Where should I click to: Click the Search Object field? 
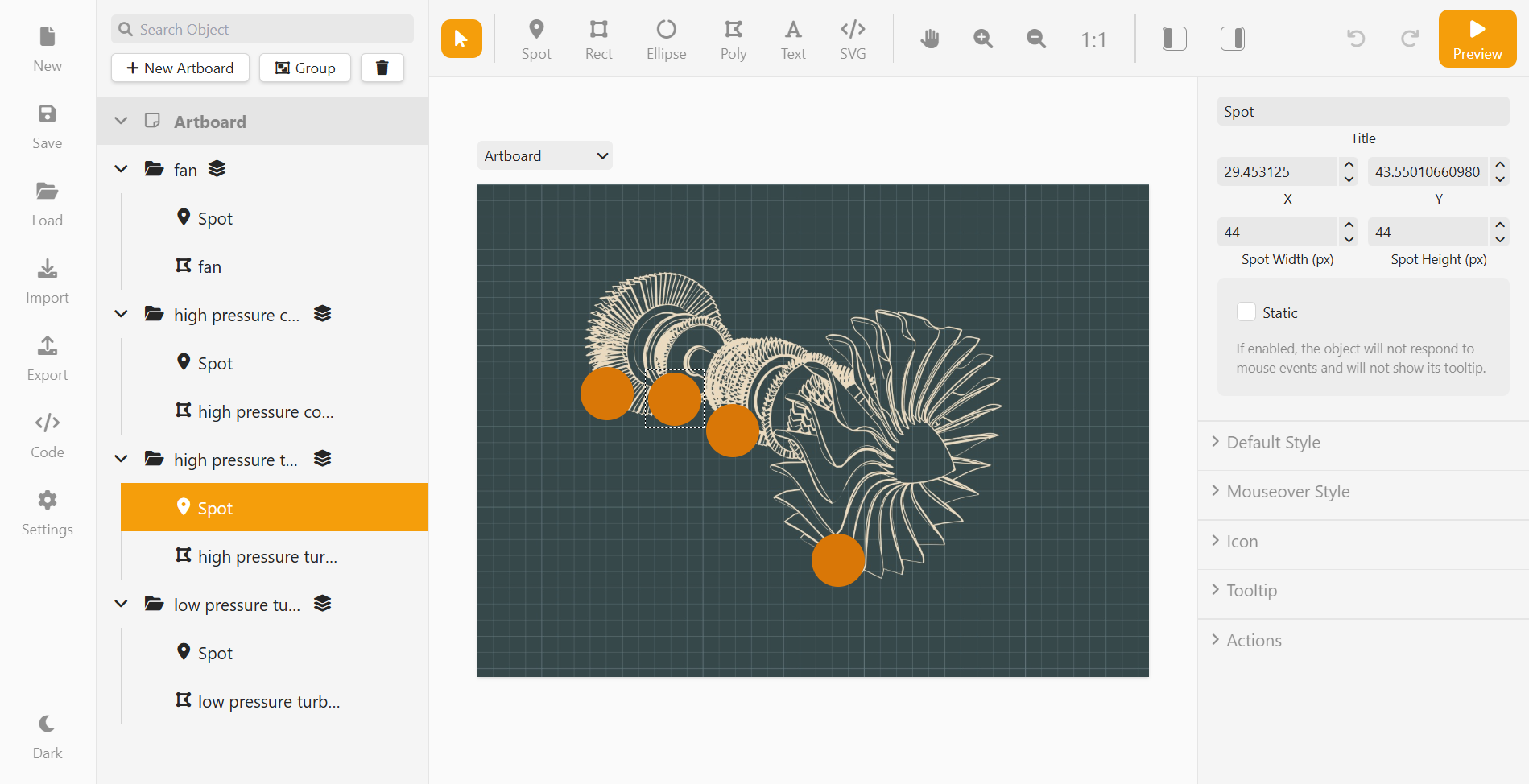262,30
